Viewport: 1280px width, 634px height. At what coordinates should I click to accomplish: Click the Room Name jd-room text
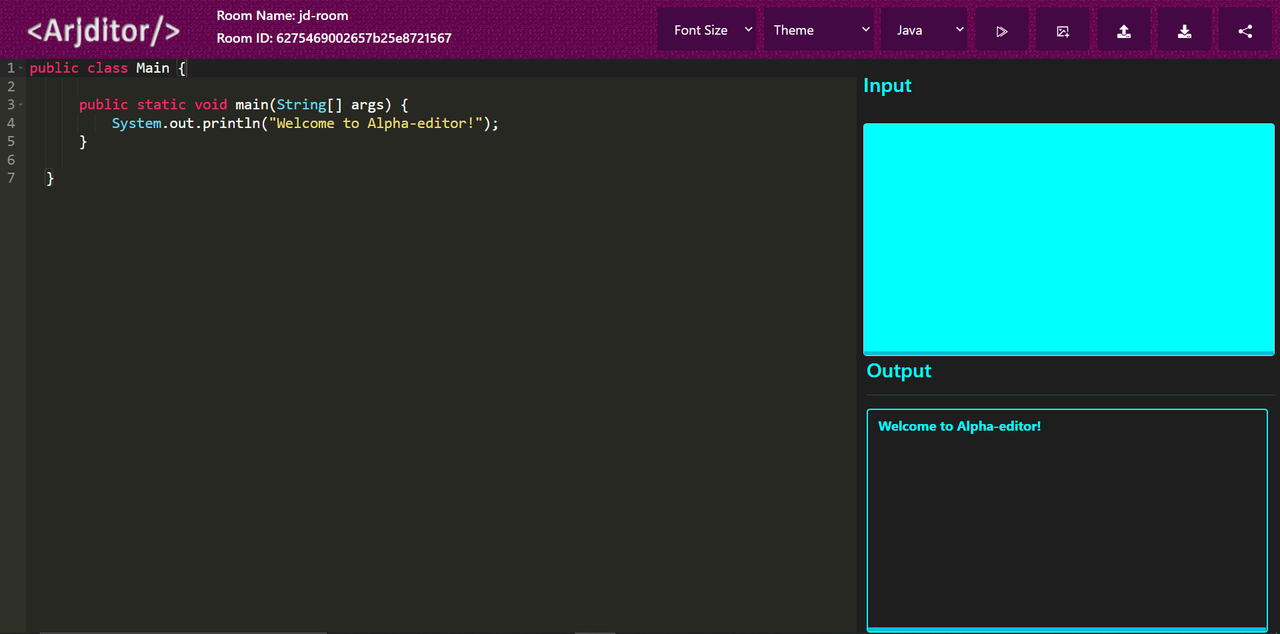pyautogui.click(x=283, y=16)
